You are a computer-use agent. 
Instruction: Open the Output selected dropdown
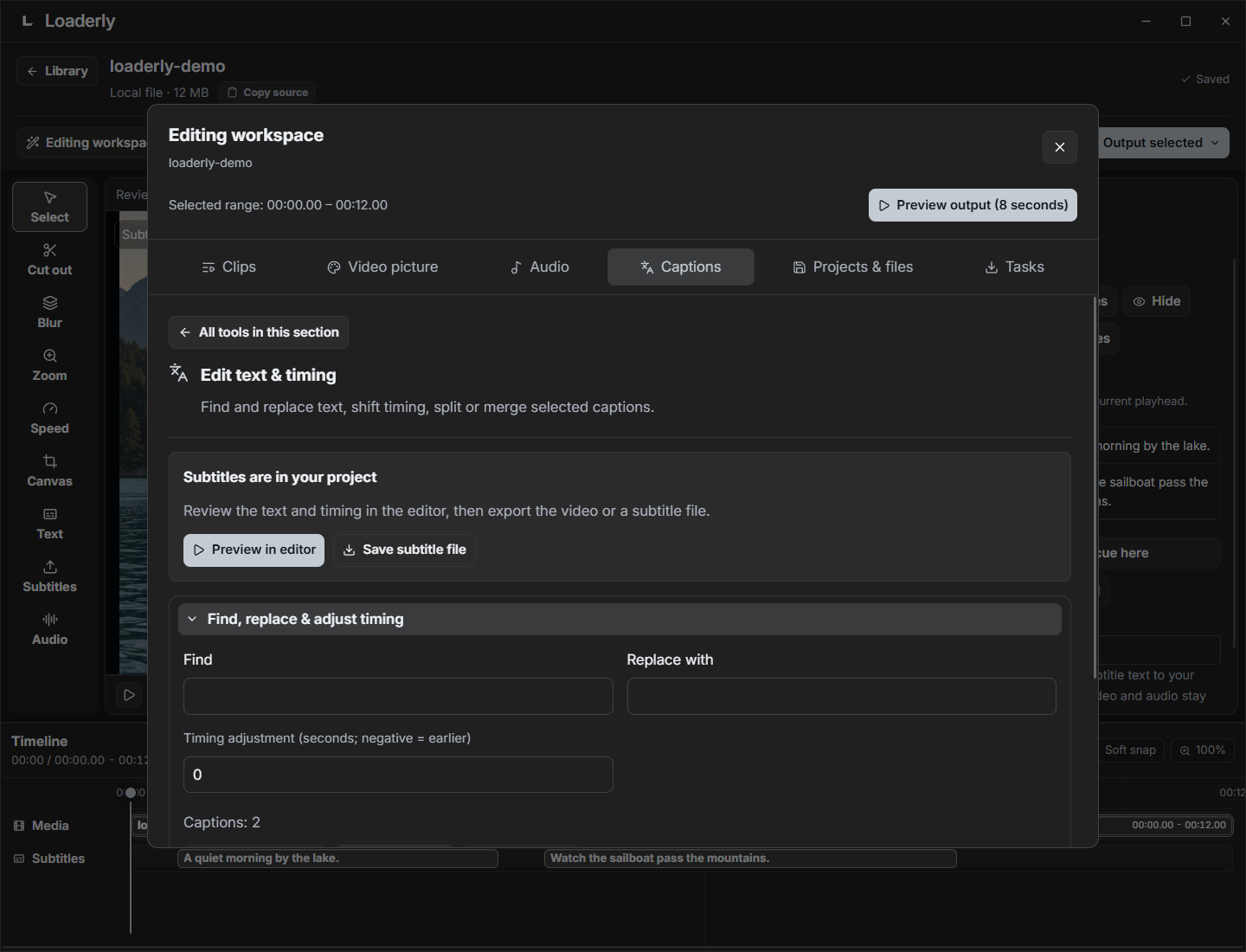point(1162,143)
